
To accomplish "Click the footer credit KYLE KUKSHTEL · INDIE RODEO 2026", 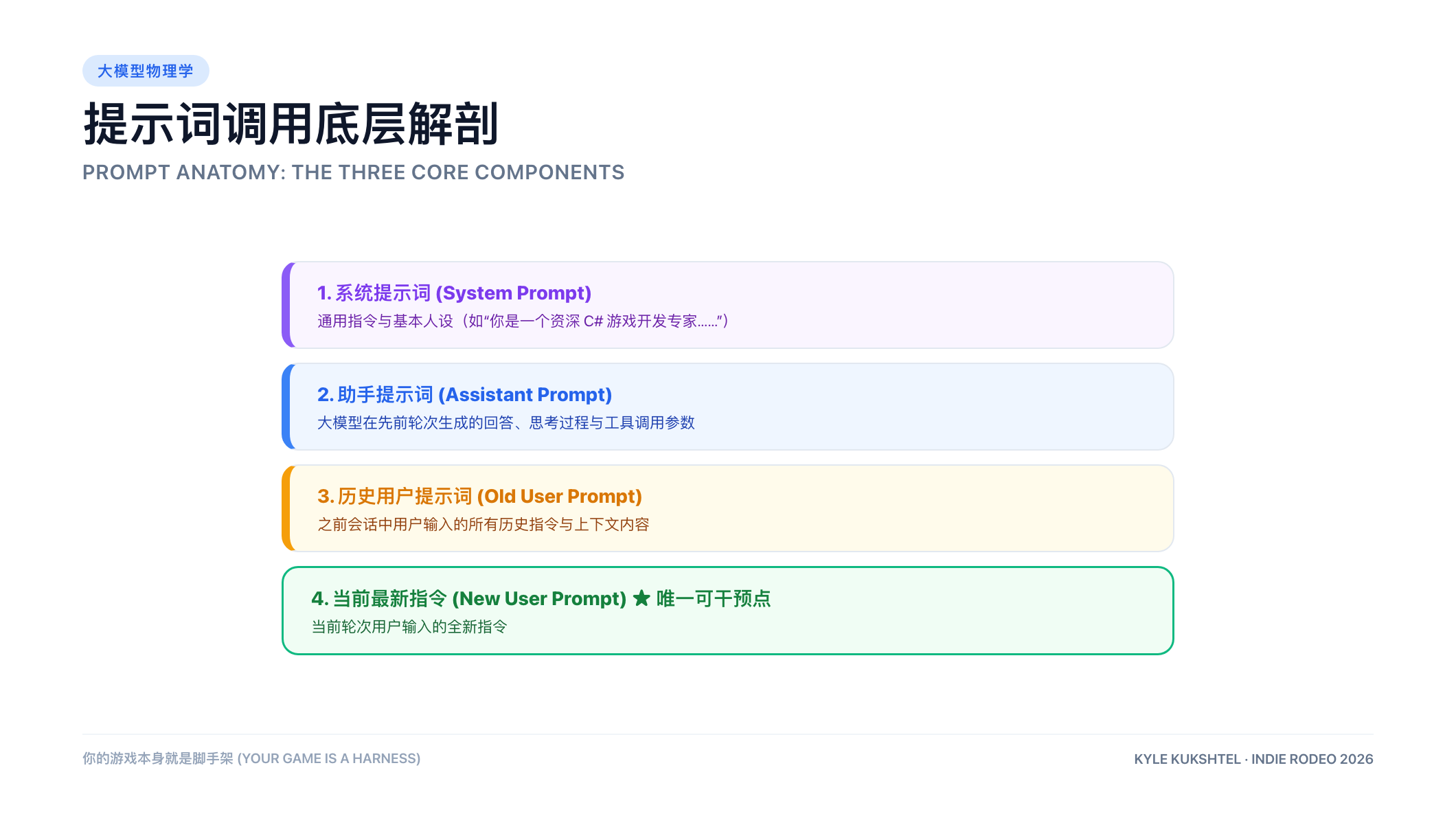I will point(1253,759).
